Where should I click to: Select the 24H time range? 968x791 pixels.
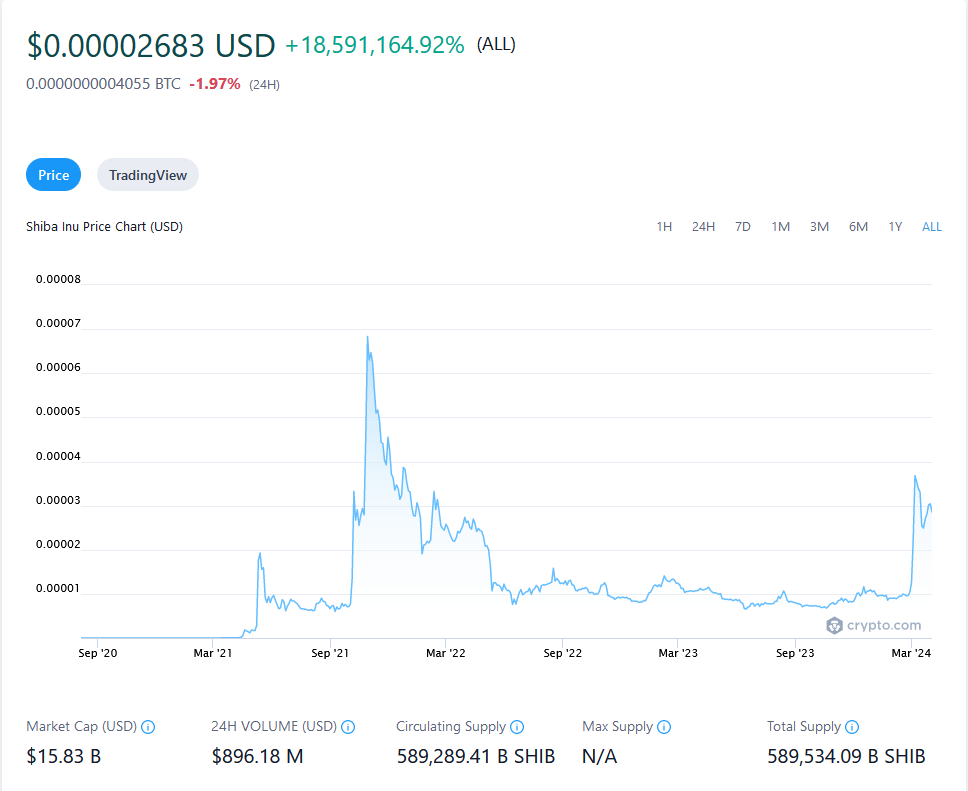(703, 227)
